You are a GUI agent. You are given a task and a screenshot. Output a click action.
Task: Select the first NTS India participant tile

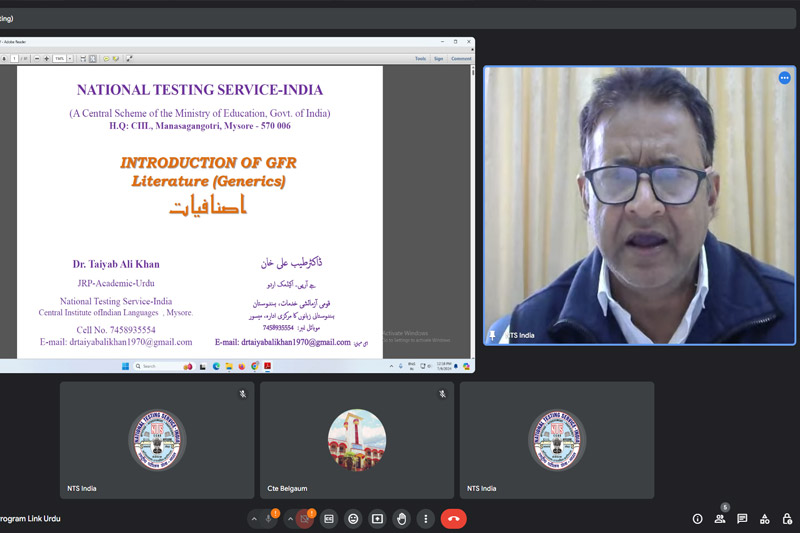[157, 440]
